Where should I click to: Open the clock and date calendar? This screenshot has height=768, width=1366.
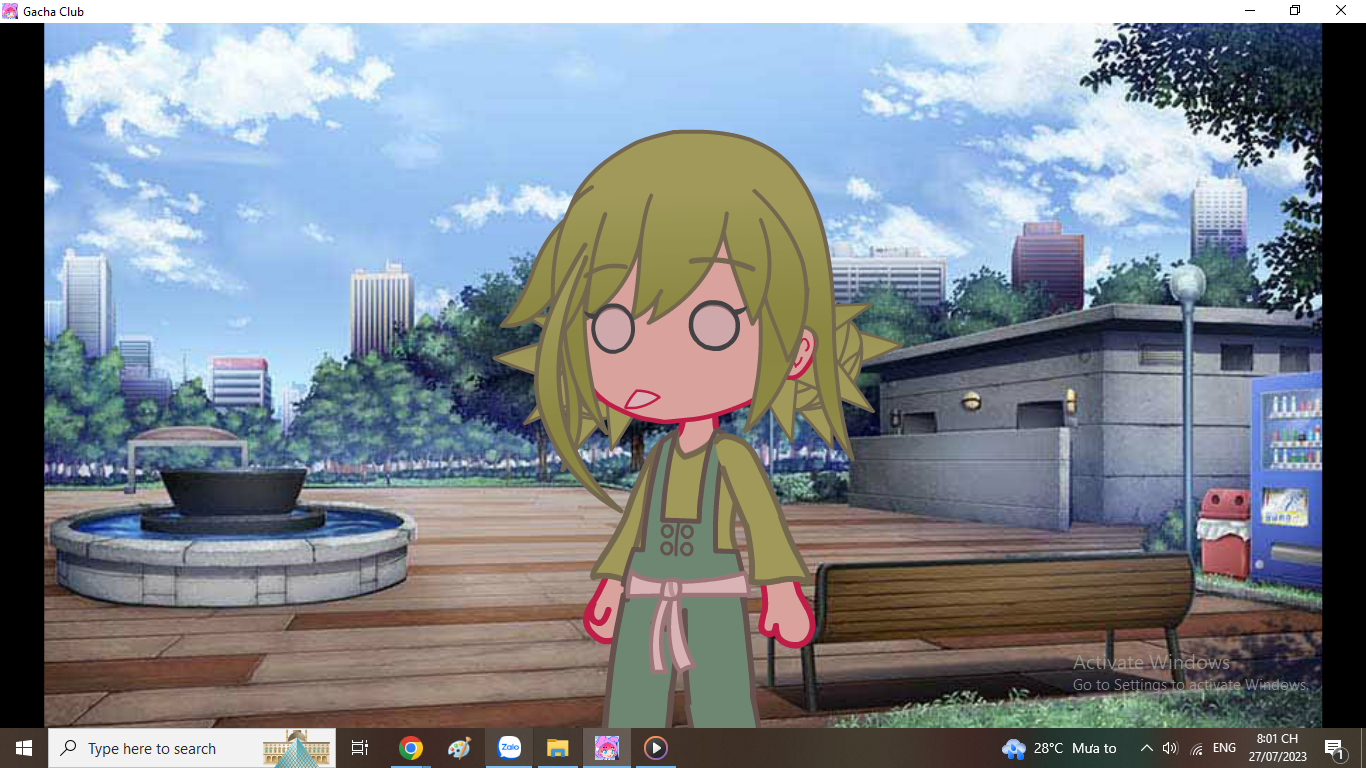tap(1277, 748)
